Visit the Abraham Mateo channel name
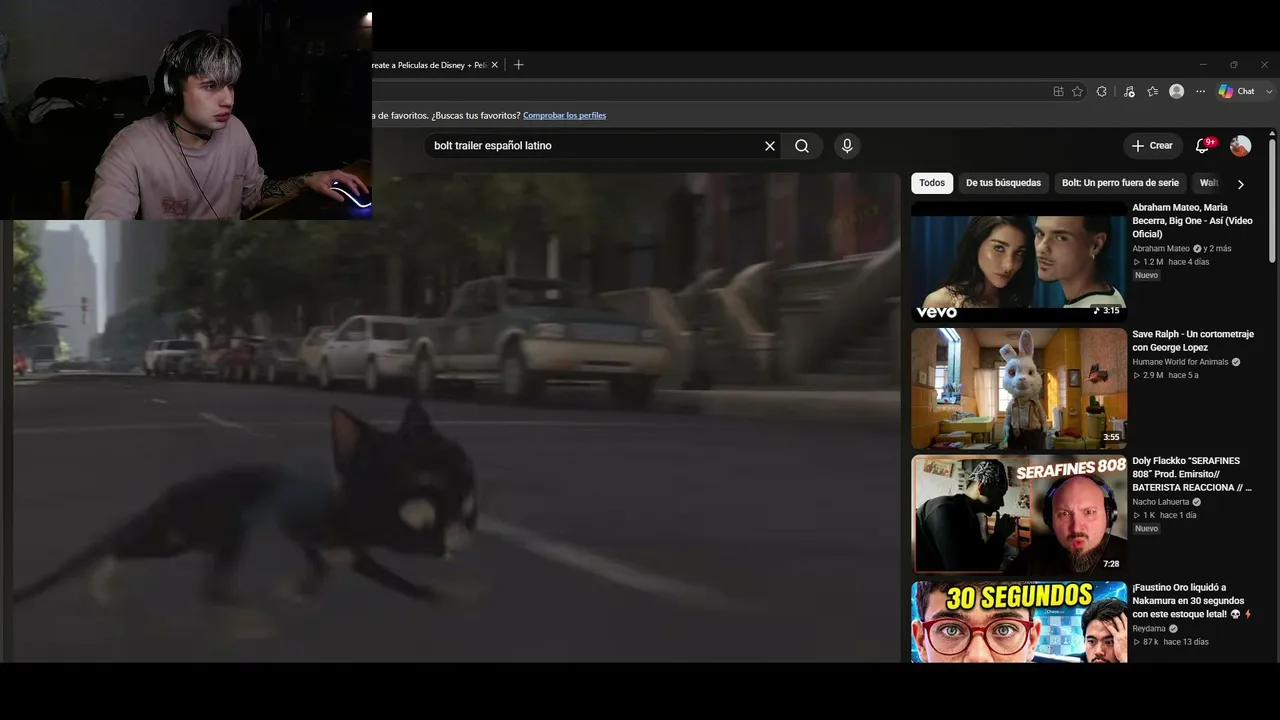This screenshot has width=1280, height=720. [1161, 249]
